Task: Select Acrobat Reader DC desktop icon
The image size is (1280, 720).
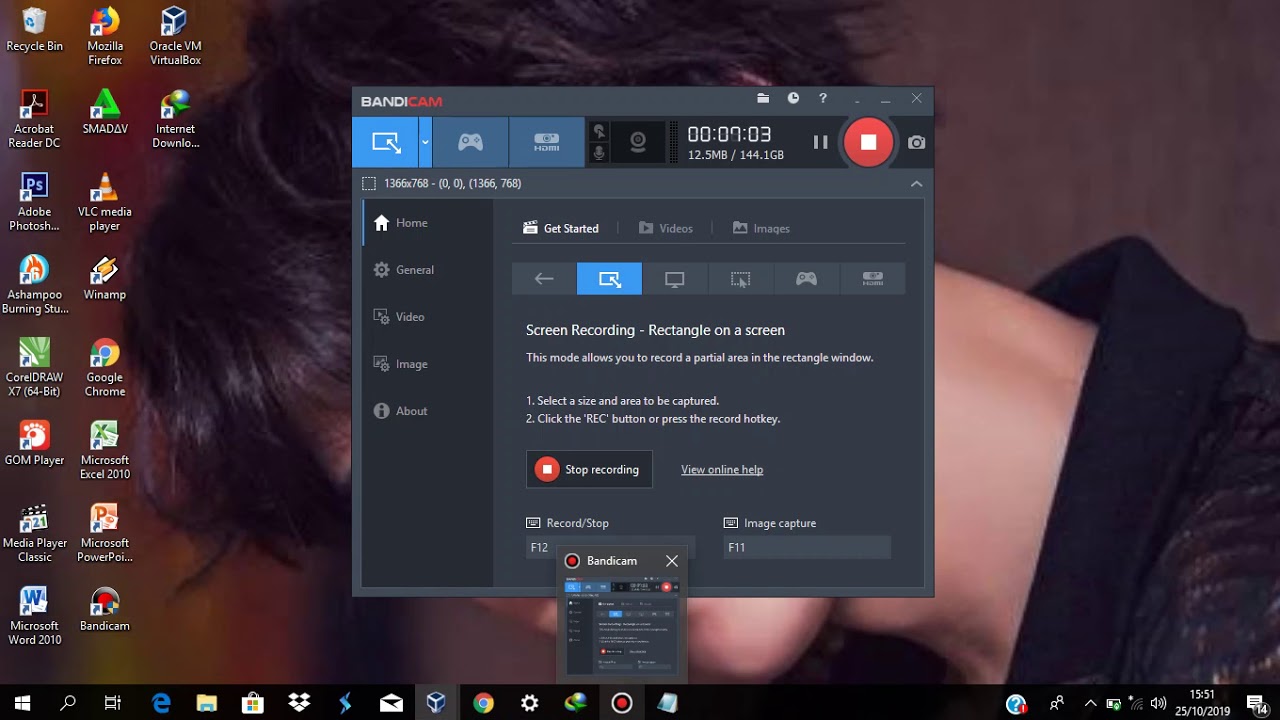Action: click(x=34, y=120)
